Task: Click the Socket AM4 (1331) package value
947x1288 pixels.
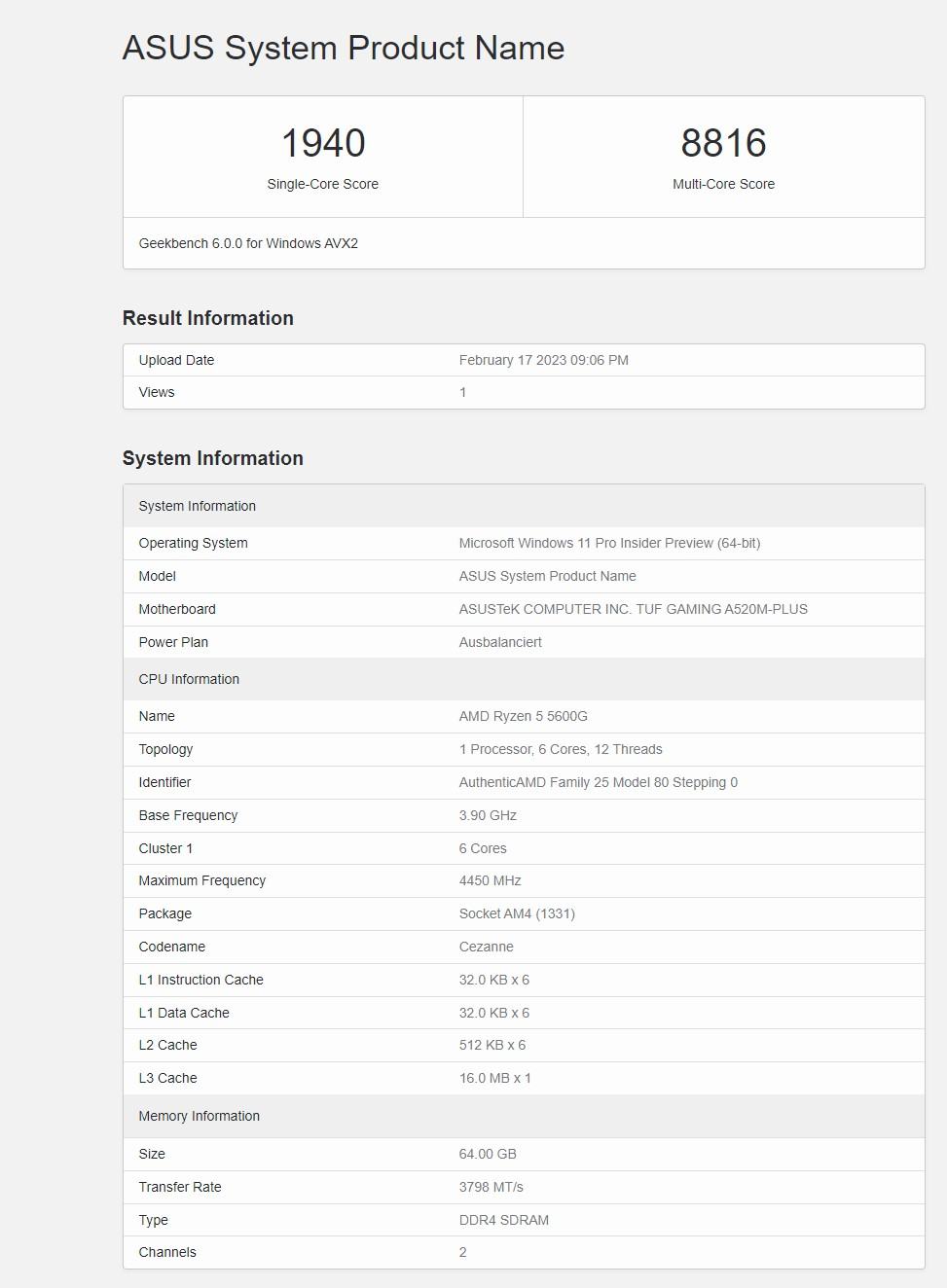Action: coord(517,913)
